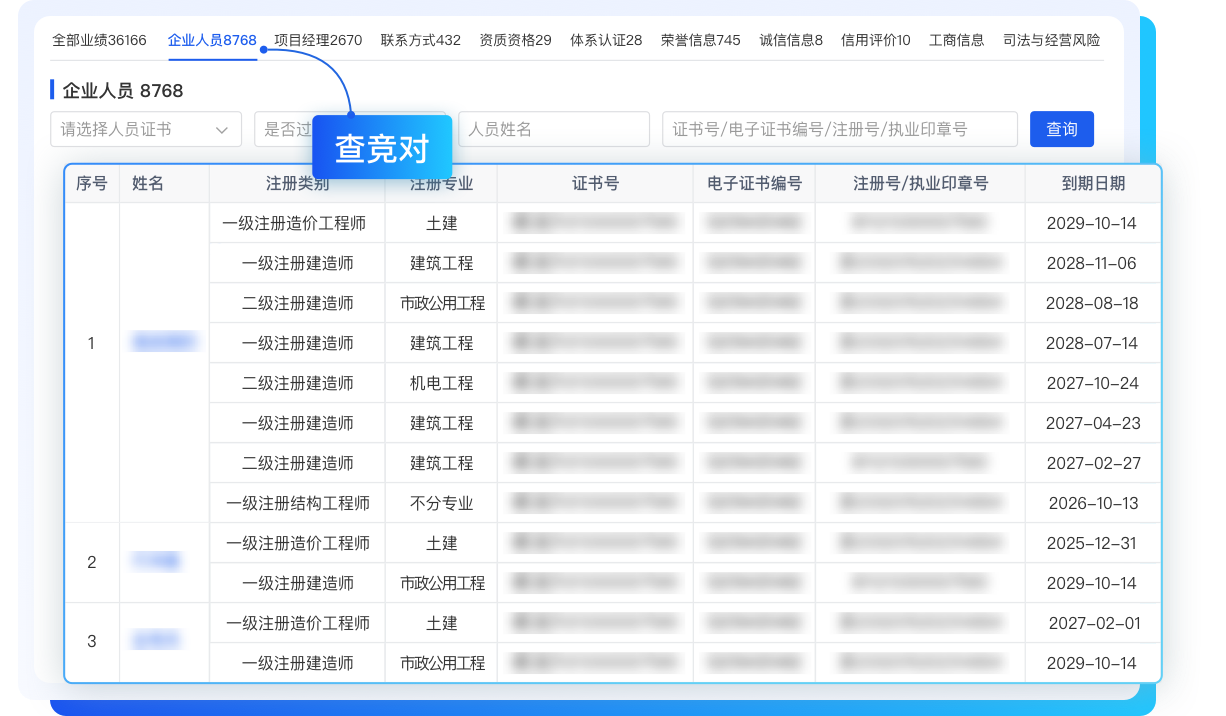
Task: Expand the 请选择人员证书 dropdown
Action: tap(145, 129)
